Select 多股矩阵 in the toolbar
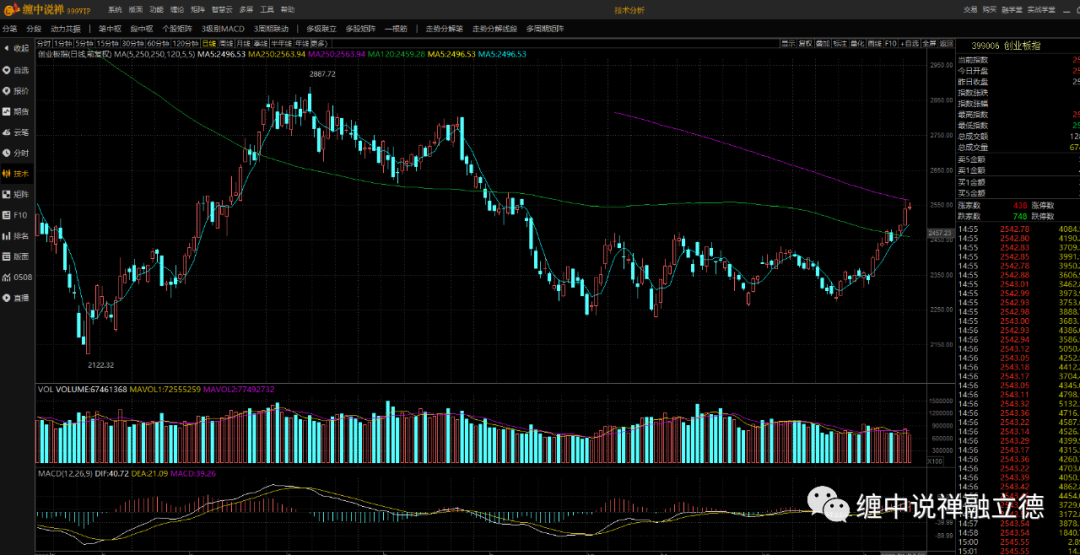The image size is (1080, 555). (360, 29)
